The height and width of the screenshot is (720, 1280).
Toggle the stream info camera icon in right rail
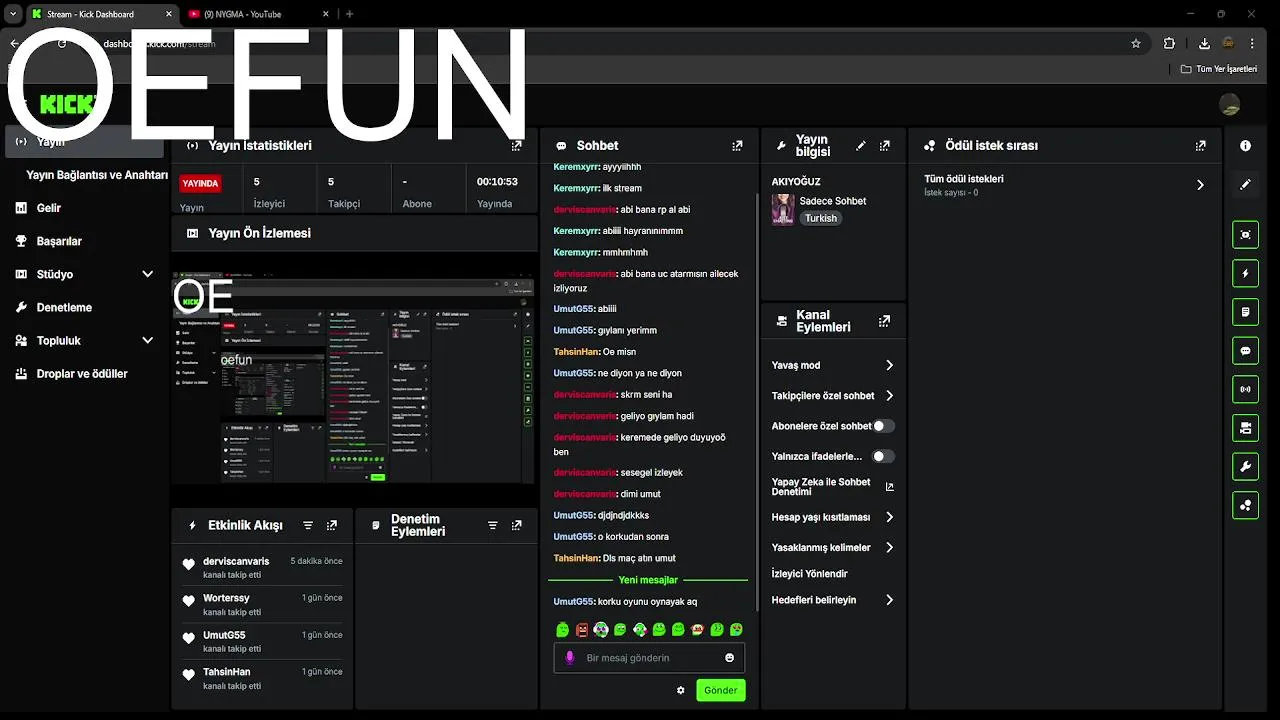1245,428
